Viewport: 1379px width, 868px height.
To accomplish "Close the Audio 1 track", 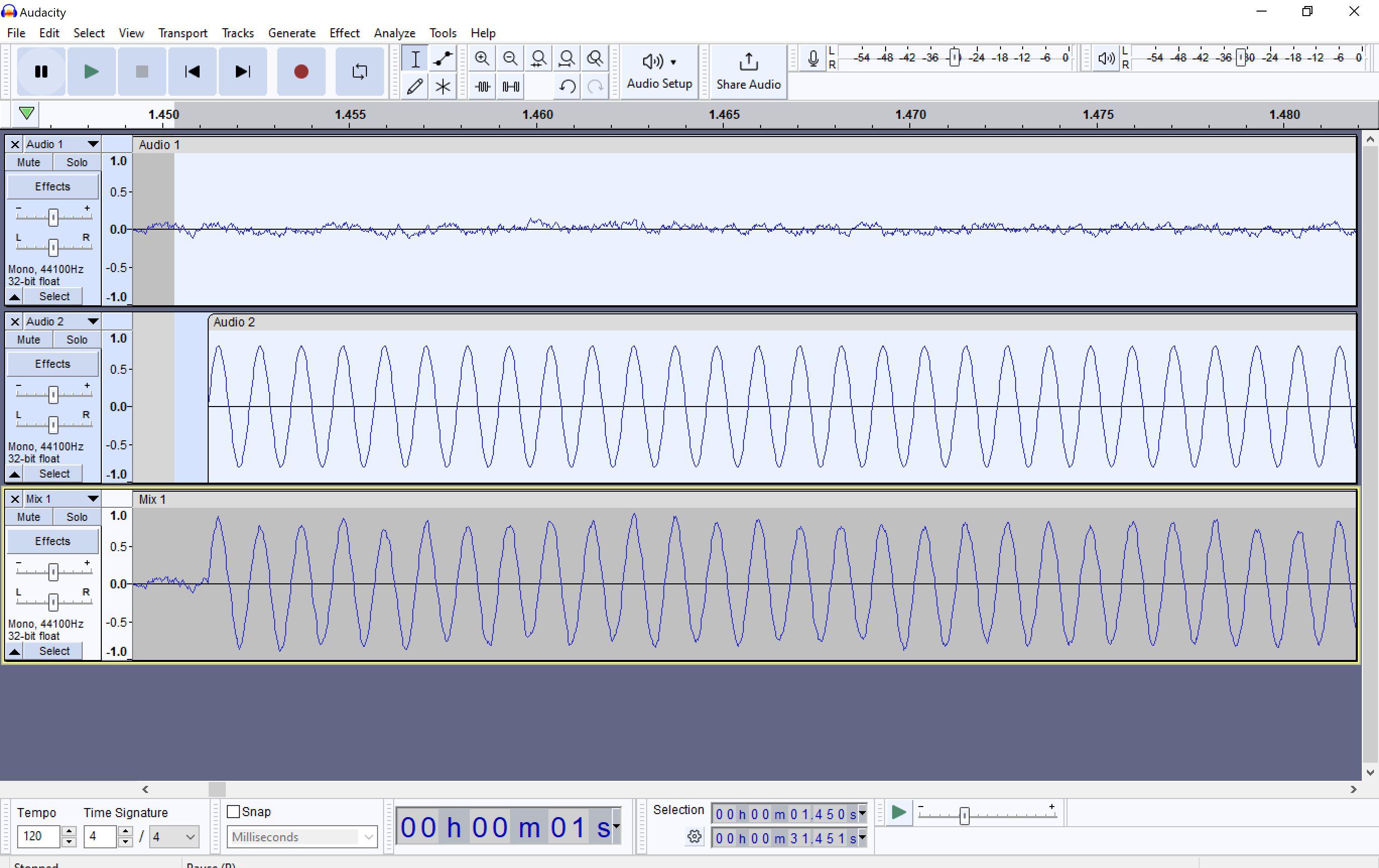I will 15,144.
